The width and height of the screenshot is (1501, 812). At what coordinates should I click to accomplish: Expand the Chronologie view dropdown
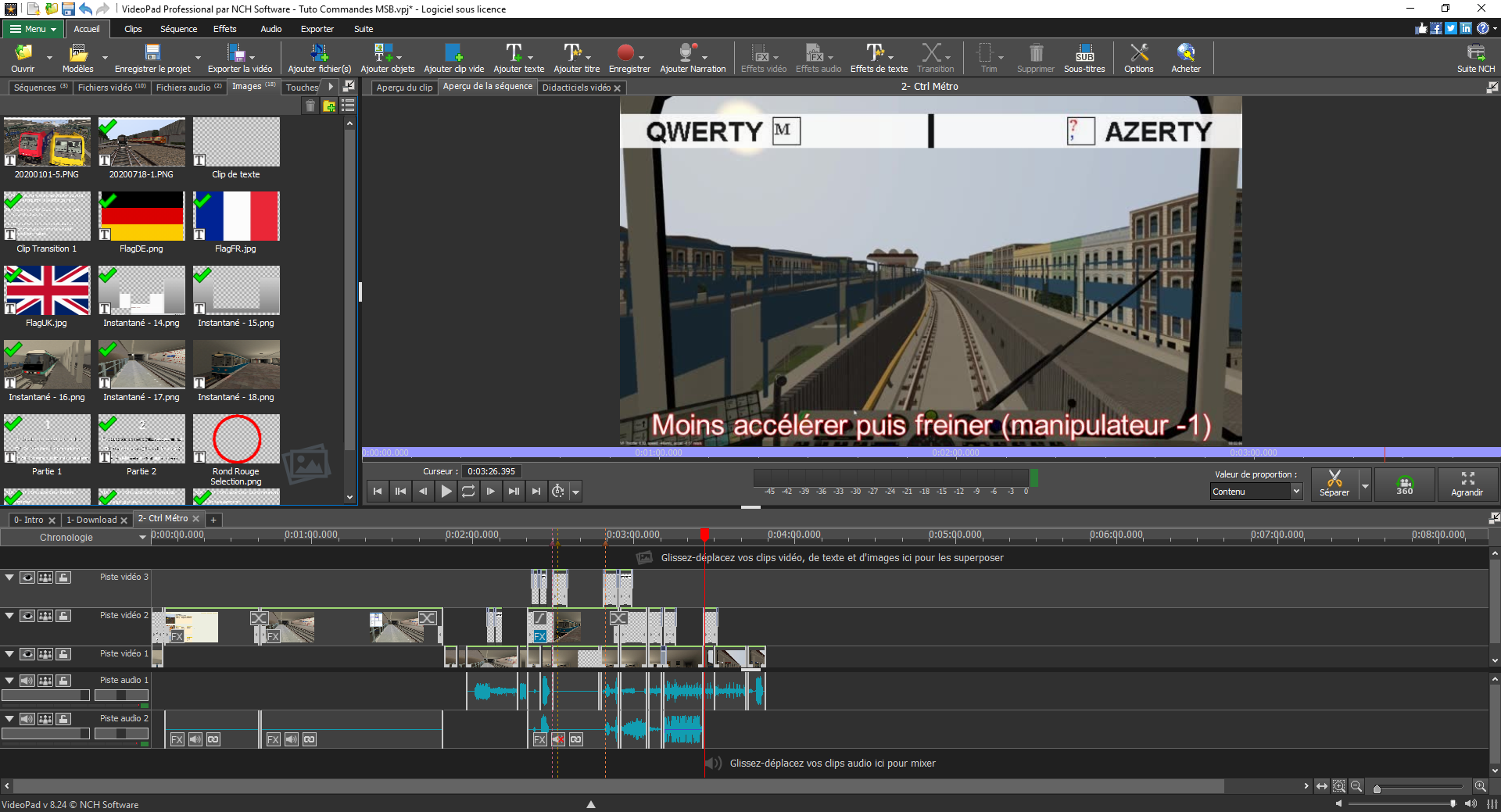click(x=142, y=538)
